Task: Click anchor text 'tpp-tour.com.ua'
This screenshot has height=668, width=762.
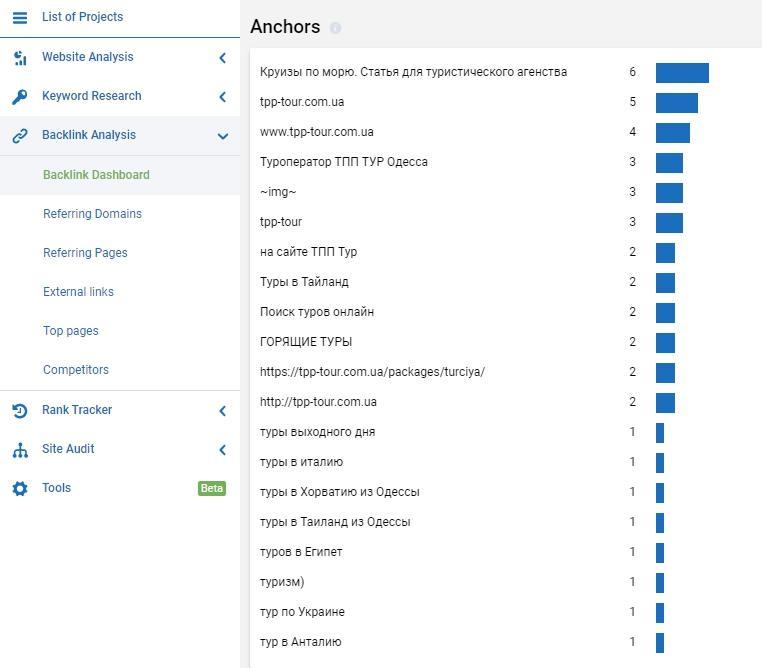Action: click(302, 102)
